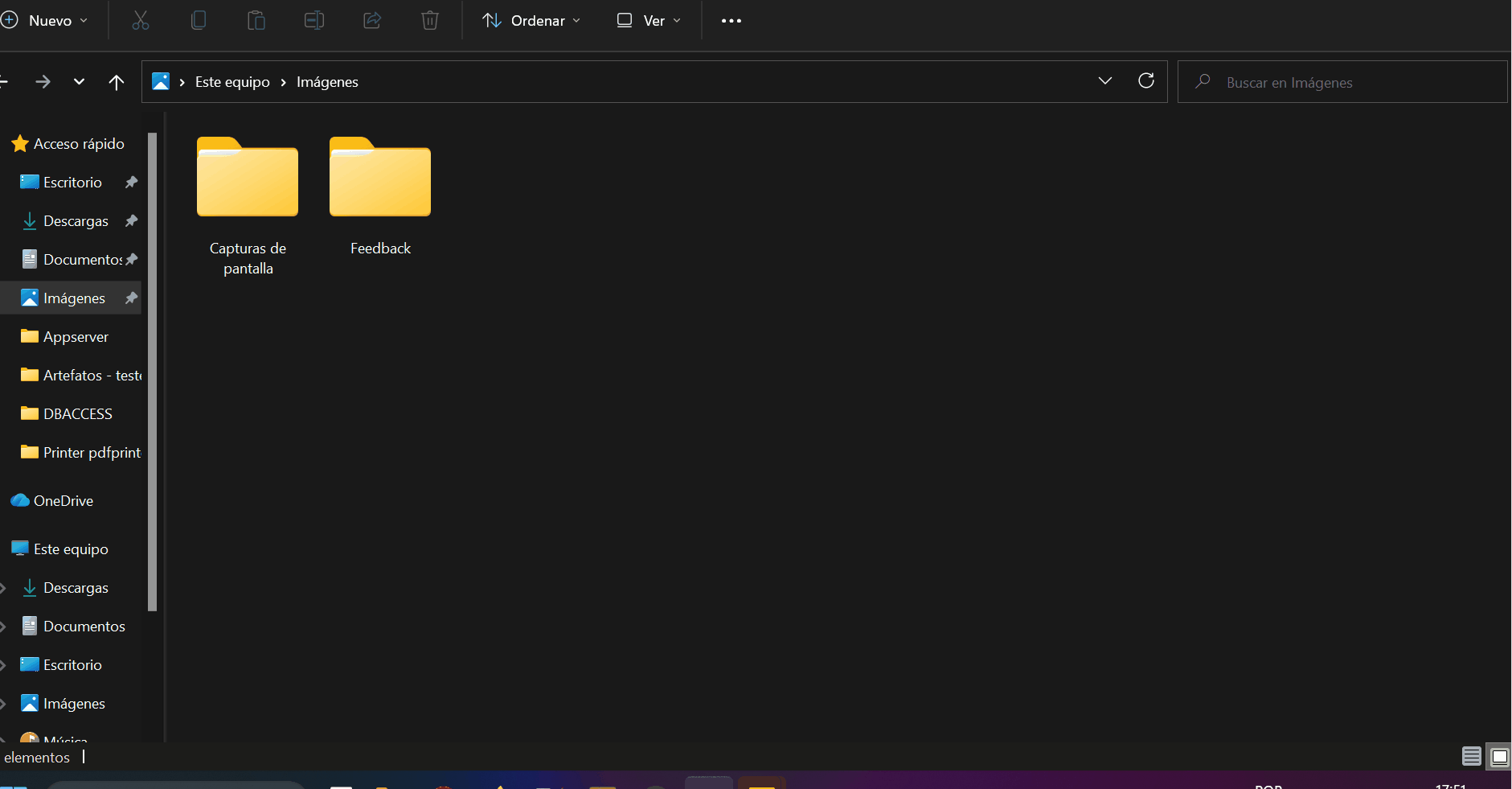The width and height of the screenshot is (1512, 789).
Task: Click the Paste clipboard icon
Action: 256,21
